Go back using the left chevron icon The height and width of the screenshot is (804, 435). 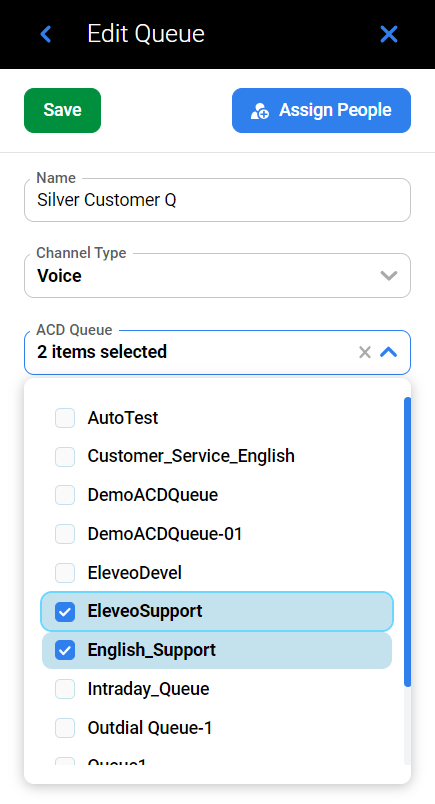pyautogui.click(x=46, y=34)
